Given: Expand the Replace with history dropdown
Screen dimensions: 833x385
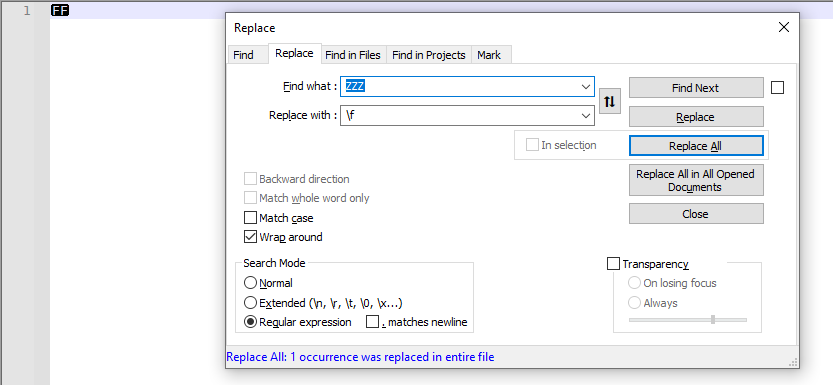Looking at the screenshot, I should point(586,115).
